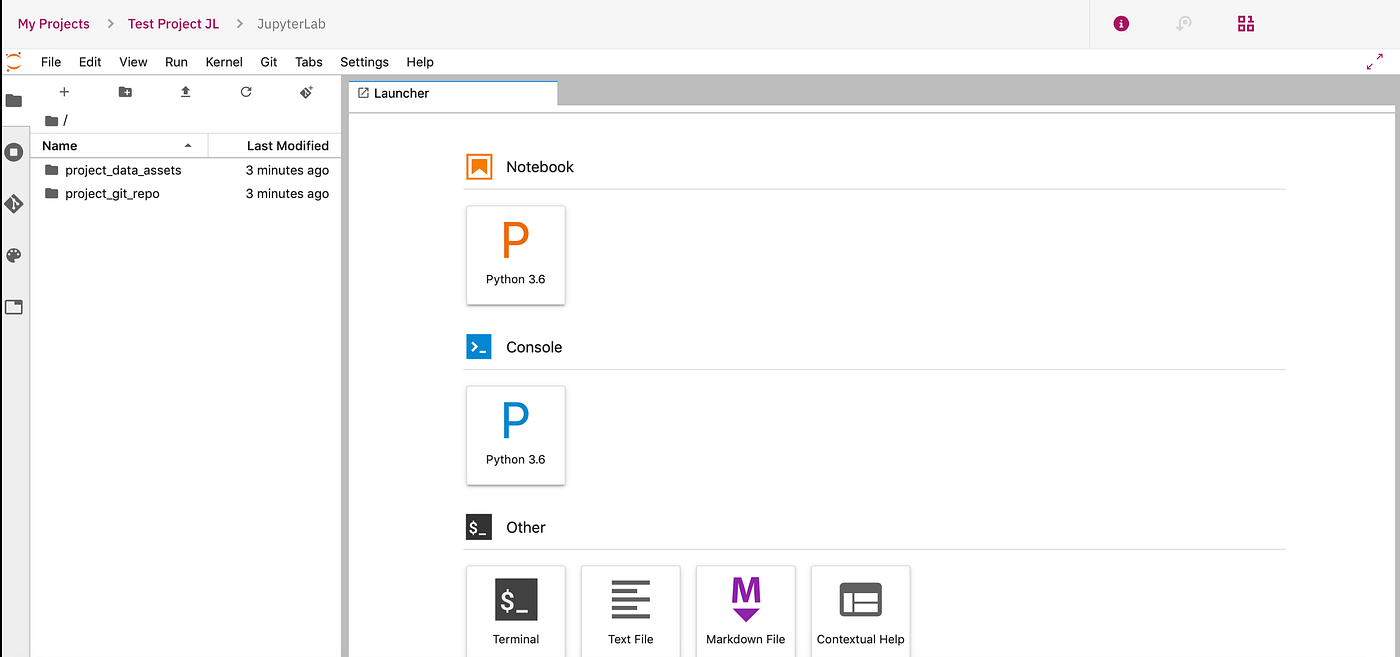Open a new launcher with the plus icon
Image resolution: width=1400 pixels, height=657 pixels.
(x=63, y=91)
